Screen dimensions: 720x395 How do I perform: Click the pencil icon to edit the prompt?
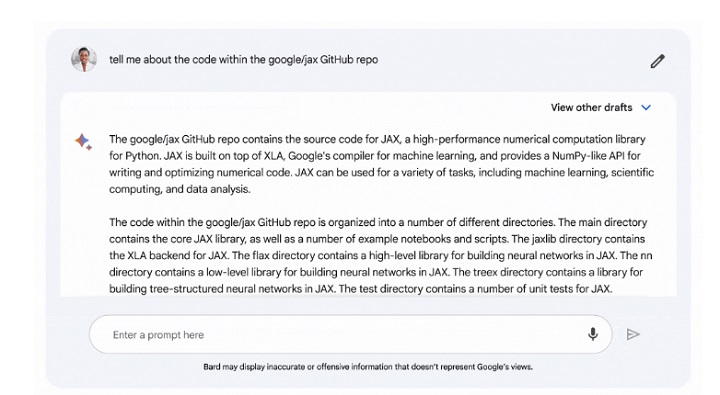tap(658, 61)
